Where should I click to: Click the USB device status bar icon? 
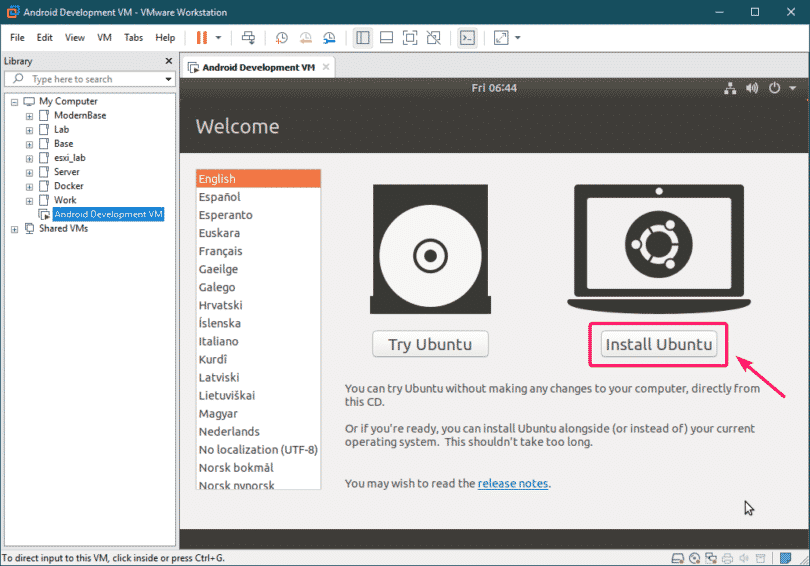760,558
